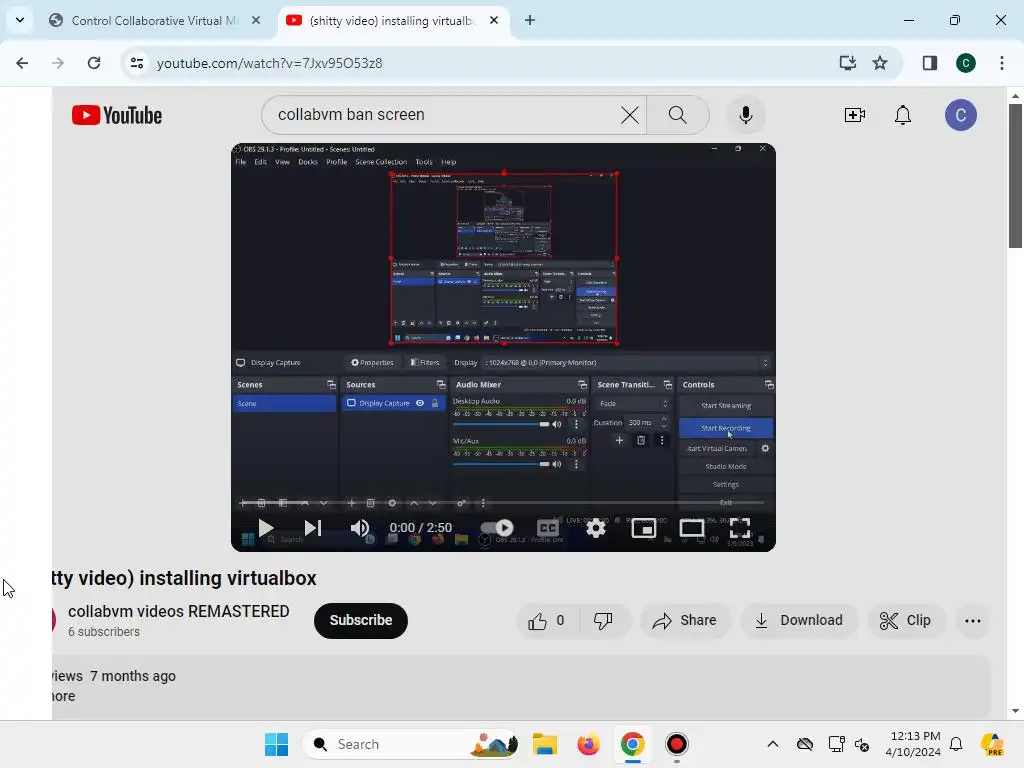The height and width of the screenshot is (768, 1024).
Task: Reload the current page
Action: pyautogui.click(x=94, y=63)
